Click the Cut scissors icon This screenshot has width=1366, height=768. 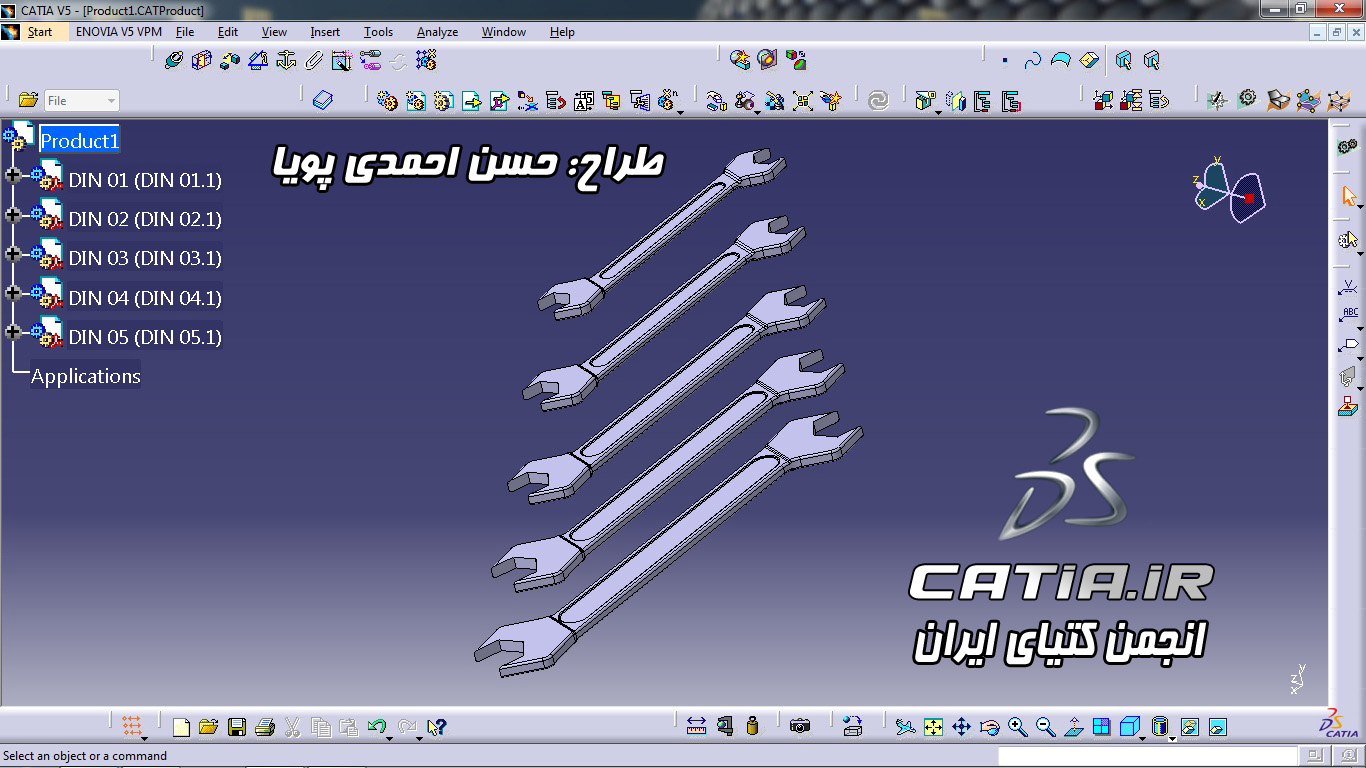(293, 727)
